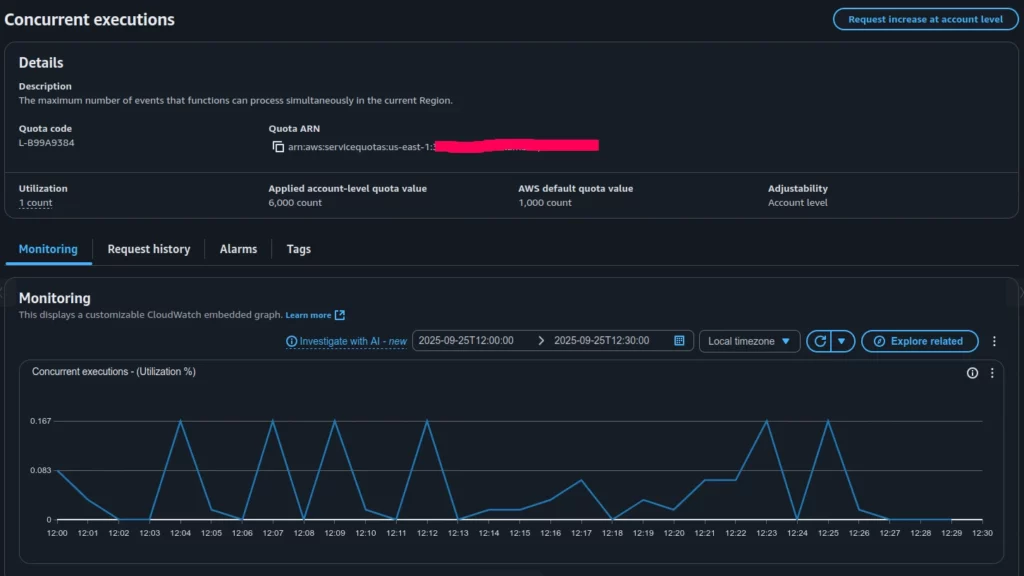The height and width of the screenshot is (576, 1024).
Task: Select the Monitoring tab
Action: (x=48, y=249)
